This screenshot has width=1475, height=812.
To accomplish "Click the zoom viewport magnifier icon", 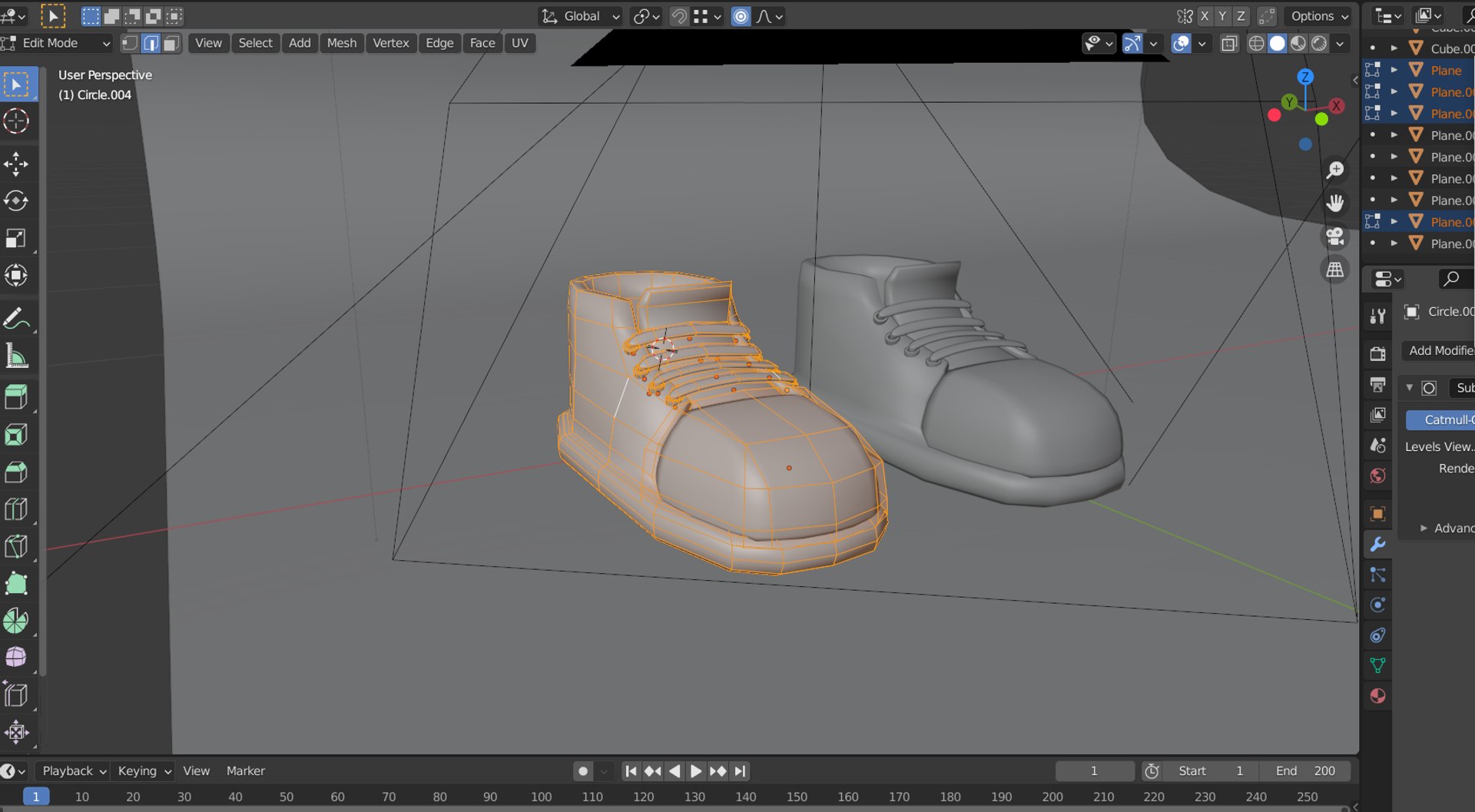I will [x=1335, y=170].
